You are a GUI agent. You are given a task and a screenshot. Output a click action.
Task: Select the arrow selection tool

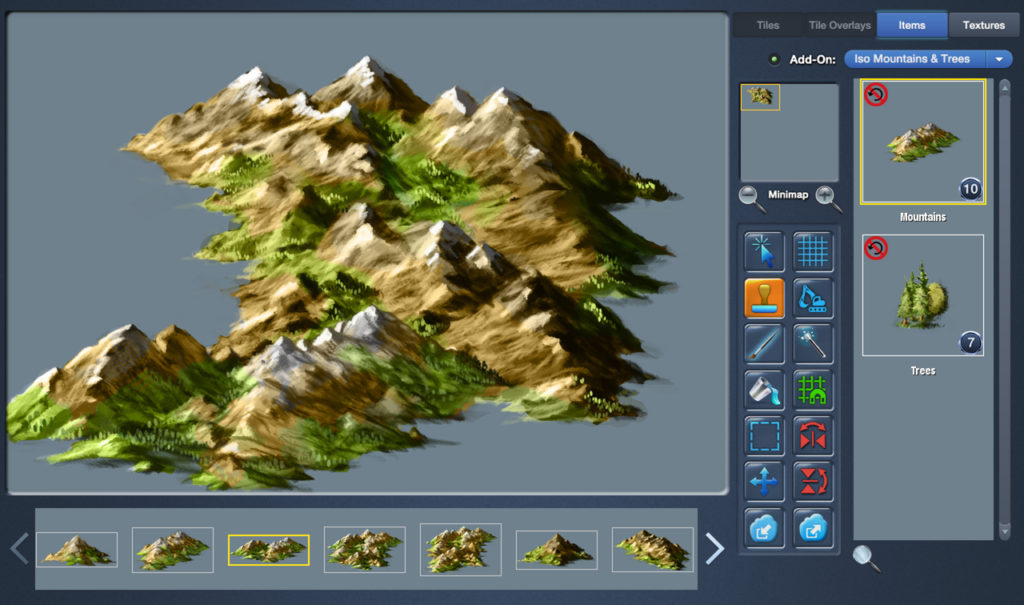[764, 251]
